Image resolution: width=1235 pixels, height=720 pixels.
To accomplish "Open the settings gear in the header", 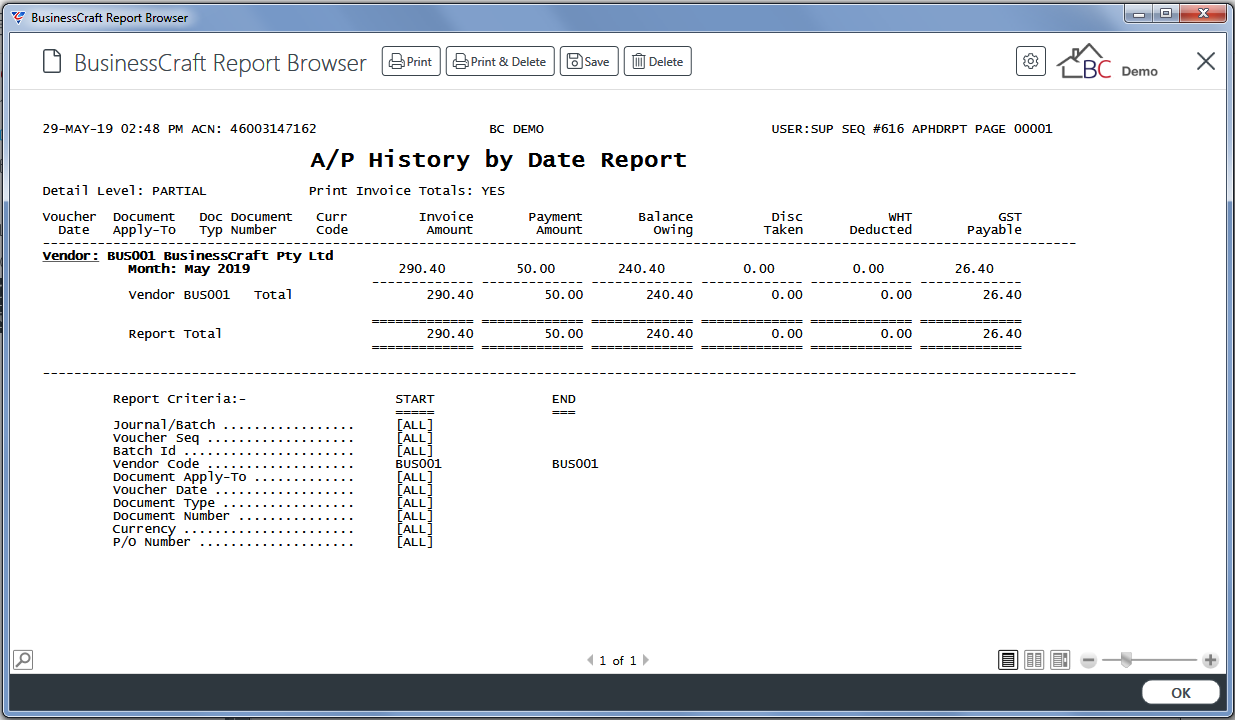I will 1031,61.
